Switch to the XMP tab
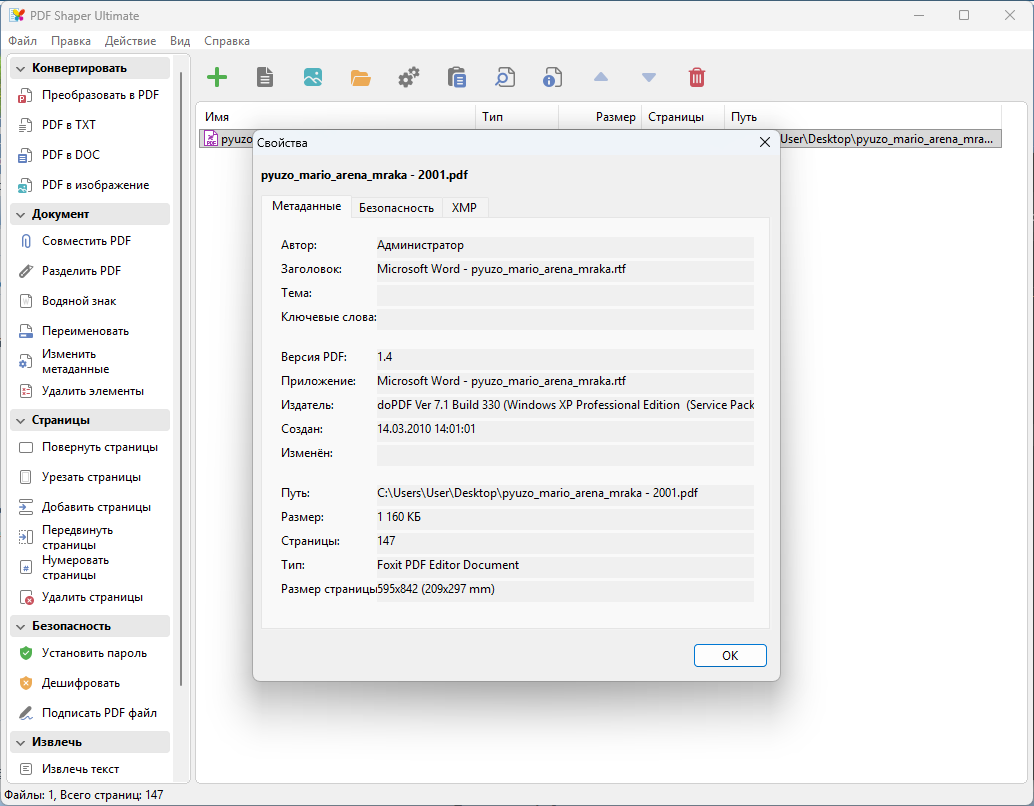Viewport: 1034px width, 806px height. (464, 208)
